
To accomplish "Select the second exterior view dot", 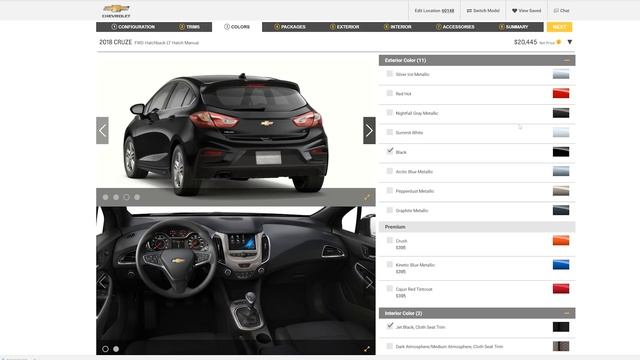I will tap(116, 197).
